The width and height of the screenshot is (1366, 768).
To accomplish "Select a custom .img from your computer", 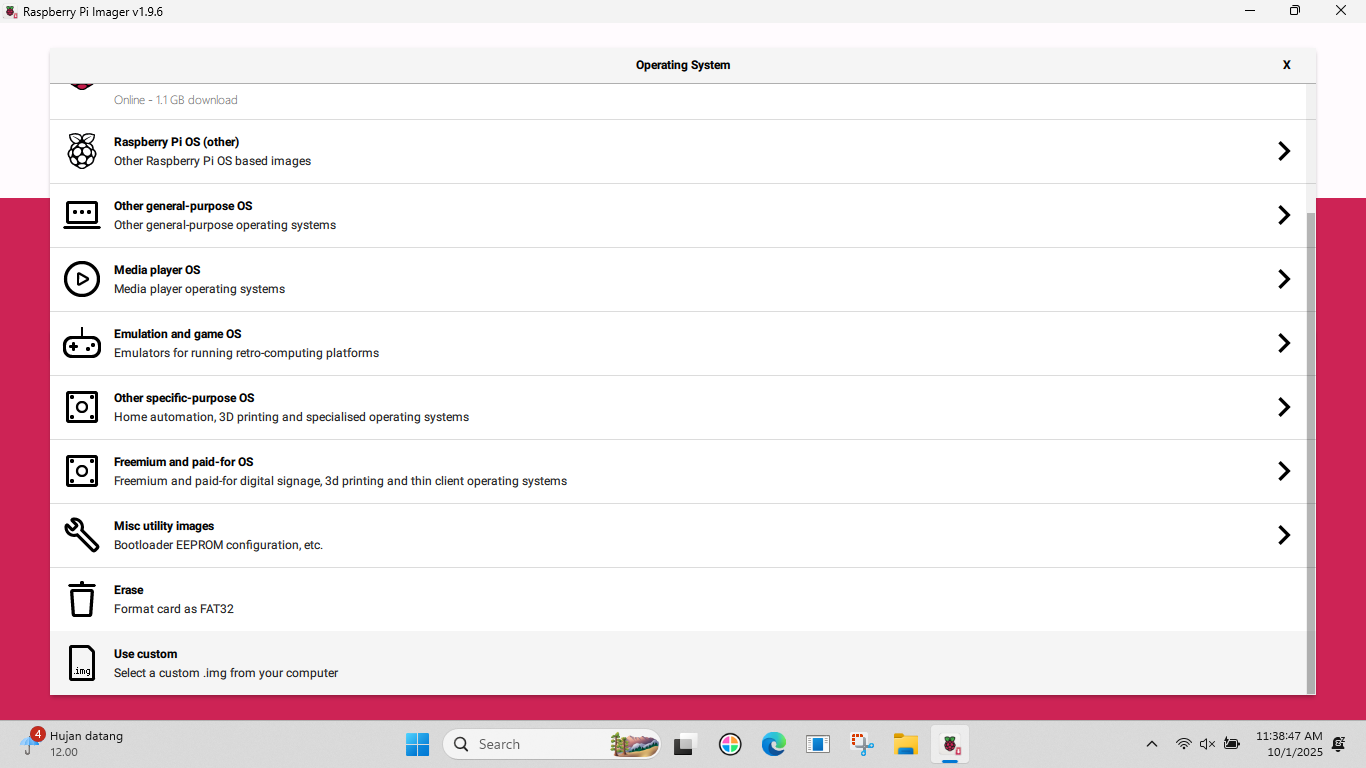I will click(226, 673).
